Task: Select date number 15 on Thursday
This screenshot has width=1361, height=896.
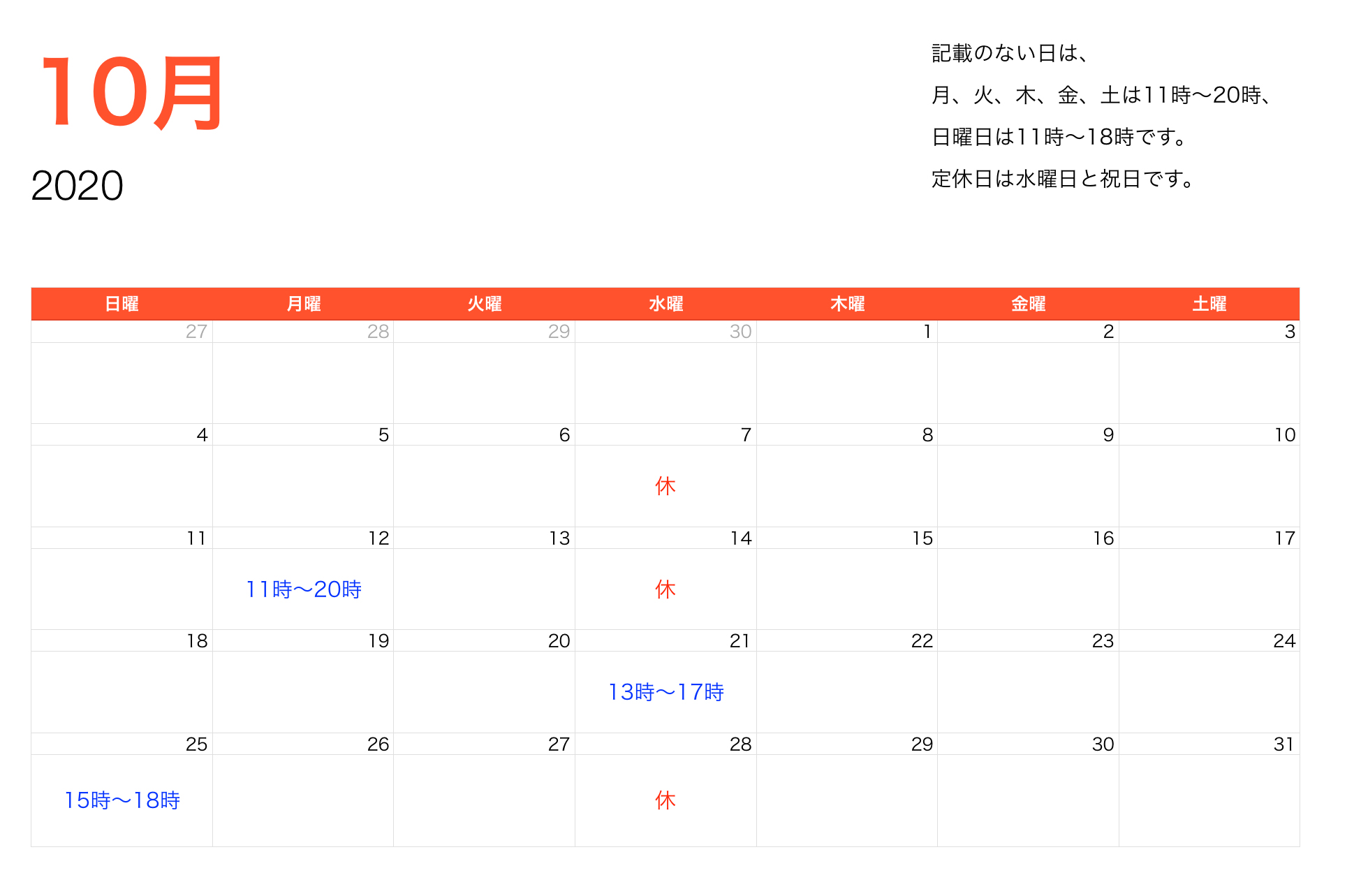Action: pyautogui.click(x=922, y=538)
